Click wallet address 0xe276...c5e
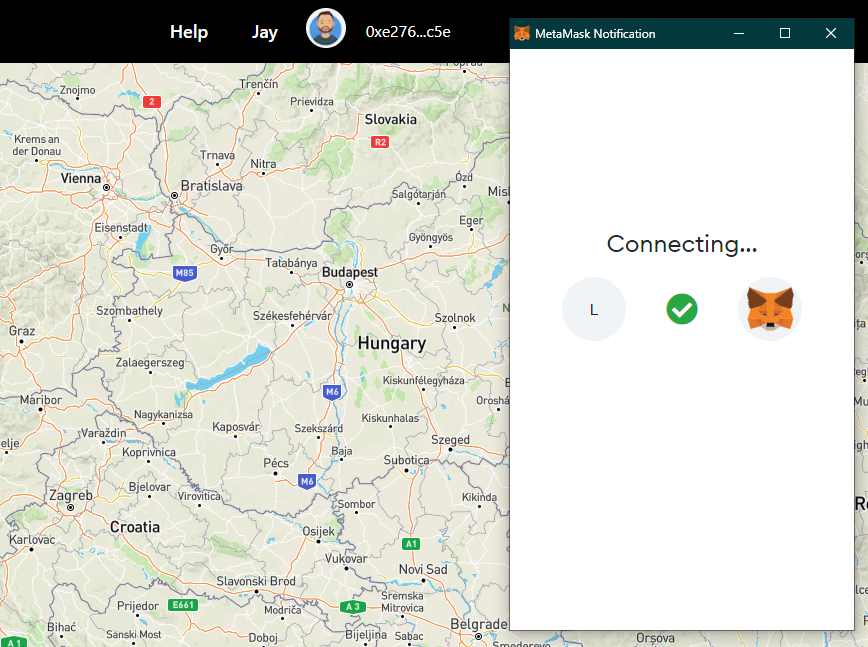The width and height of the screenshot is (868, 647). coord(408,32)
